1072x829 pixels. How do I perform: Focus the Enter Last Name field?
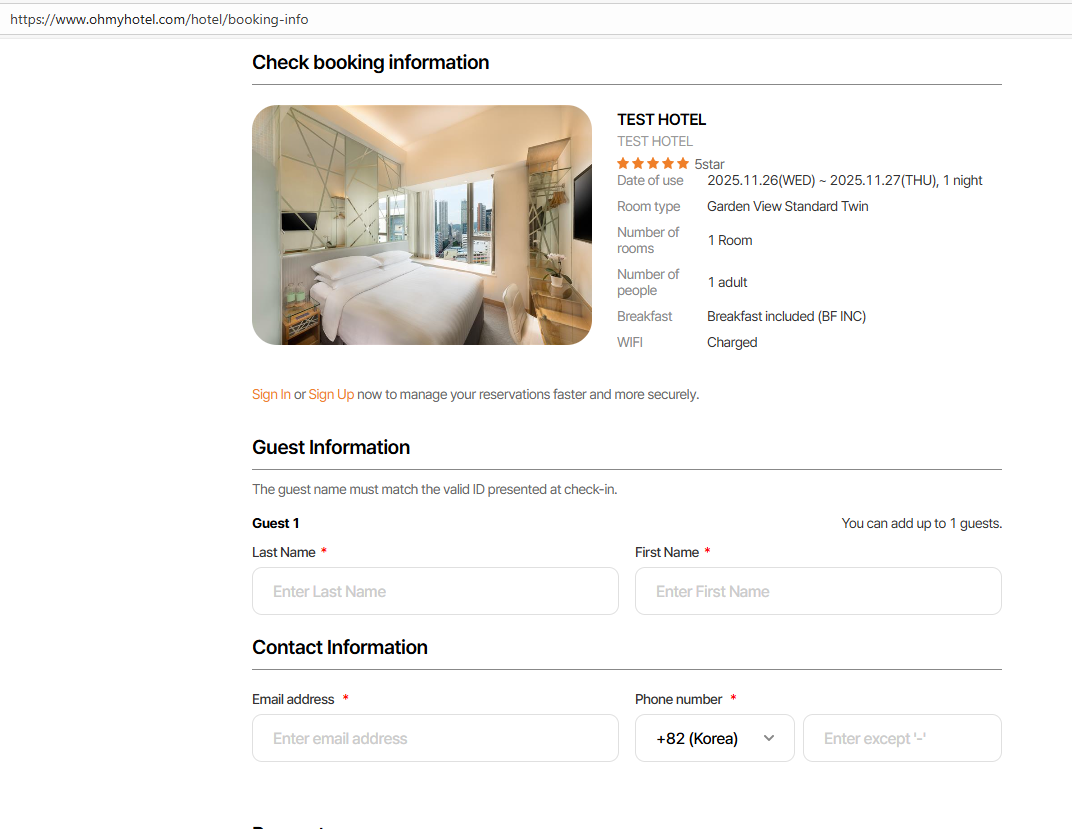point(435,591)
